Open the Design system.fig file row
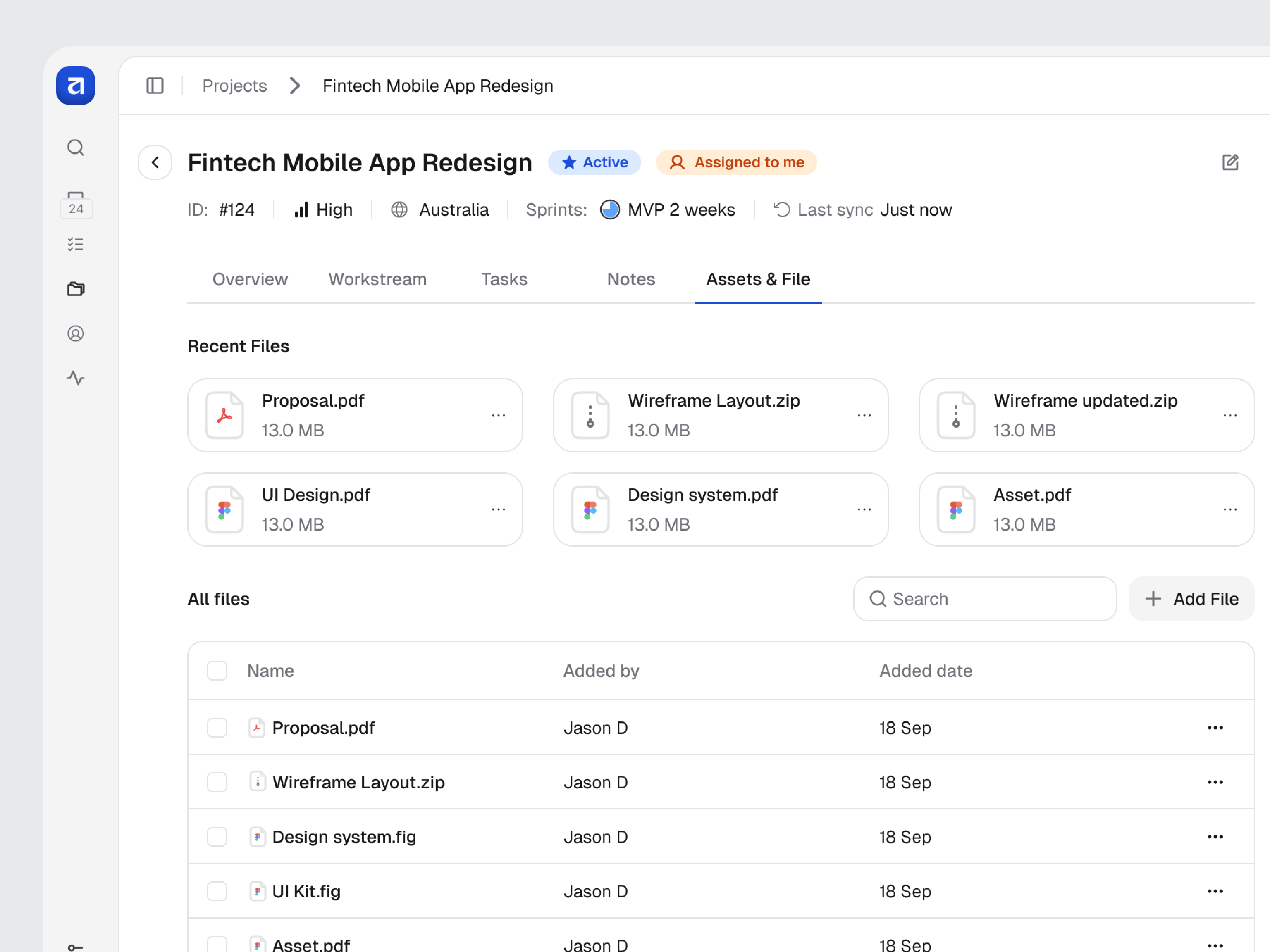Image resolution: width=1270 pixels, height=952 pixels. [x=721, y=836]
